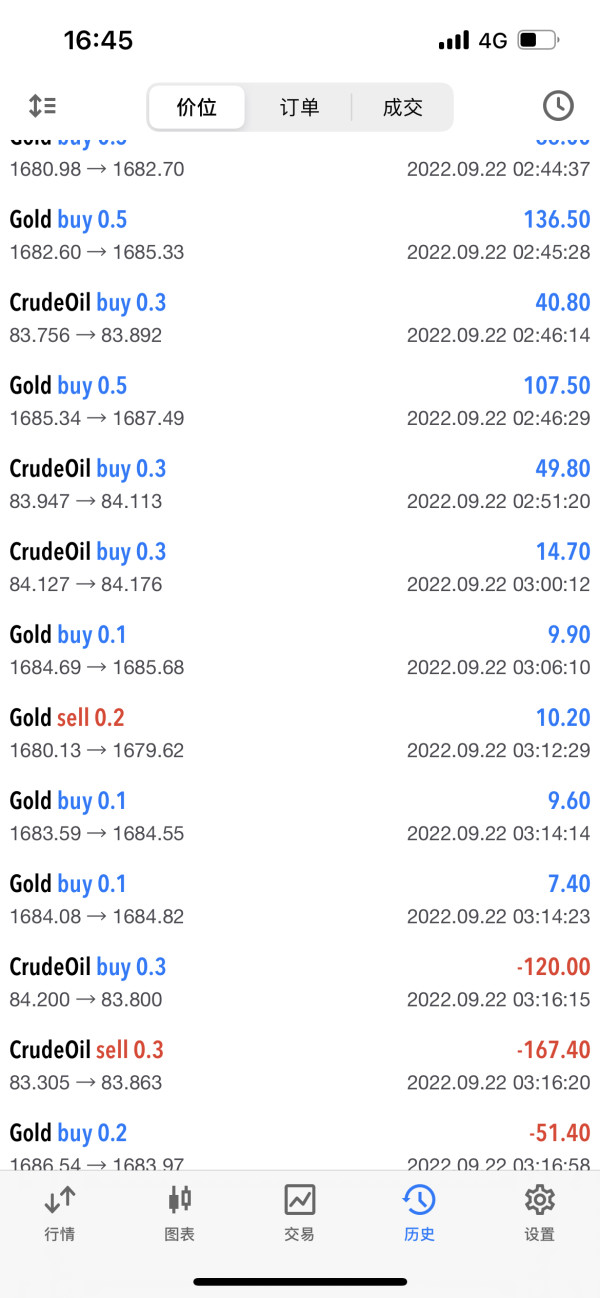Switch to the 订单 segment
Viewport: 600px width, 1298px height.
pos(299,108)
